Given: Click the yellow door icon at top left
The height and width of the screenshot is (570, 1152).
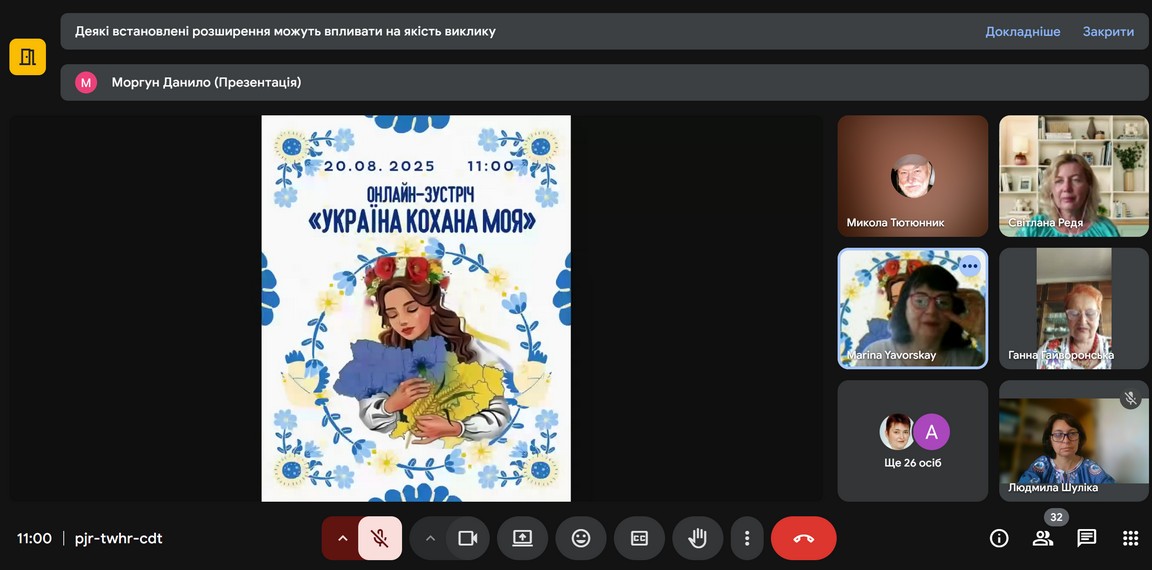Looking at the screenshot, I should coord(27,57).
